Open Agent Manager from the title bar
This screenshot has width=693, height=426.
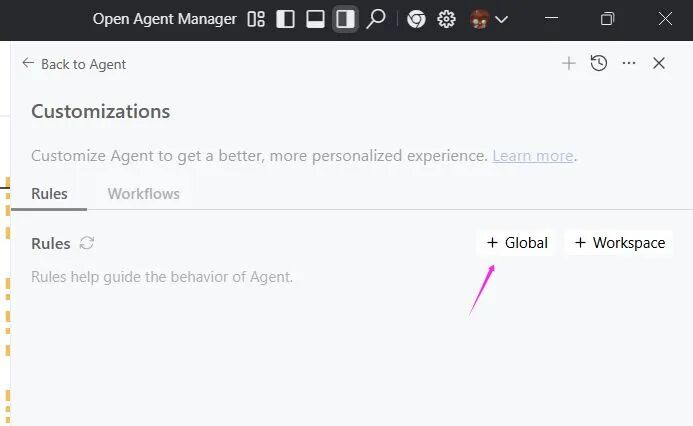164,19
